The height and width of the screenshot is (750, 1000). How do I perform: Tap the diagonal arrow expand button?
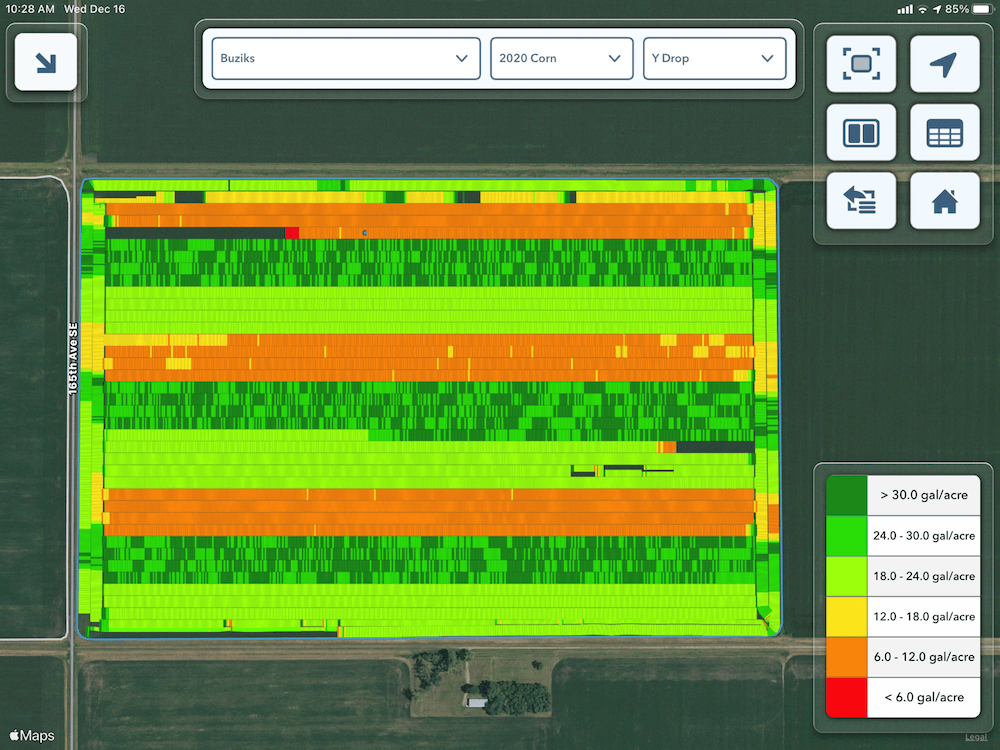pyautogui.click(x=46, y=62)
